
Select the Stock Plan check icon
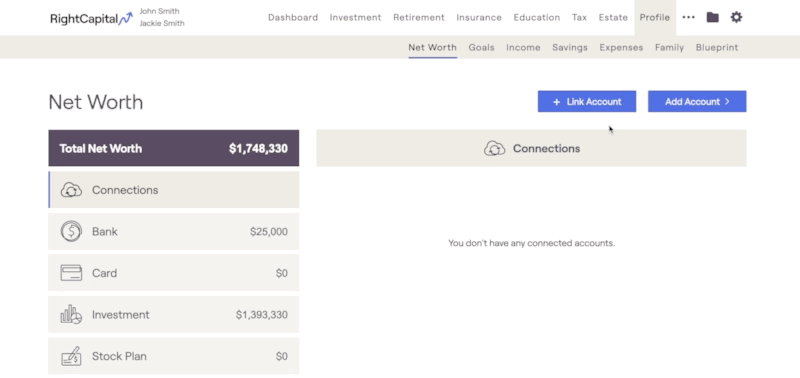pos(71,356)
